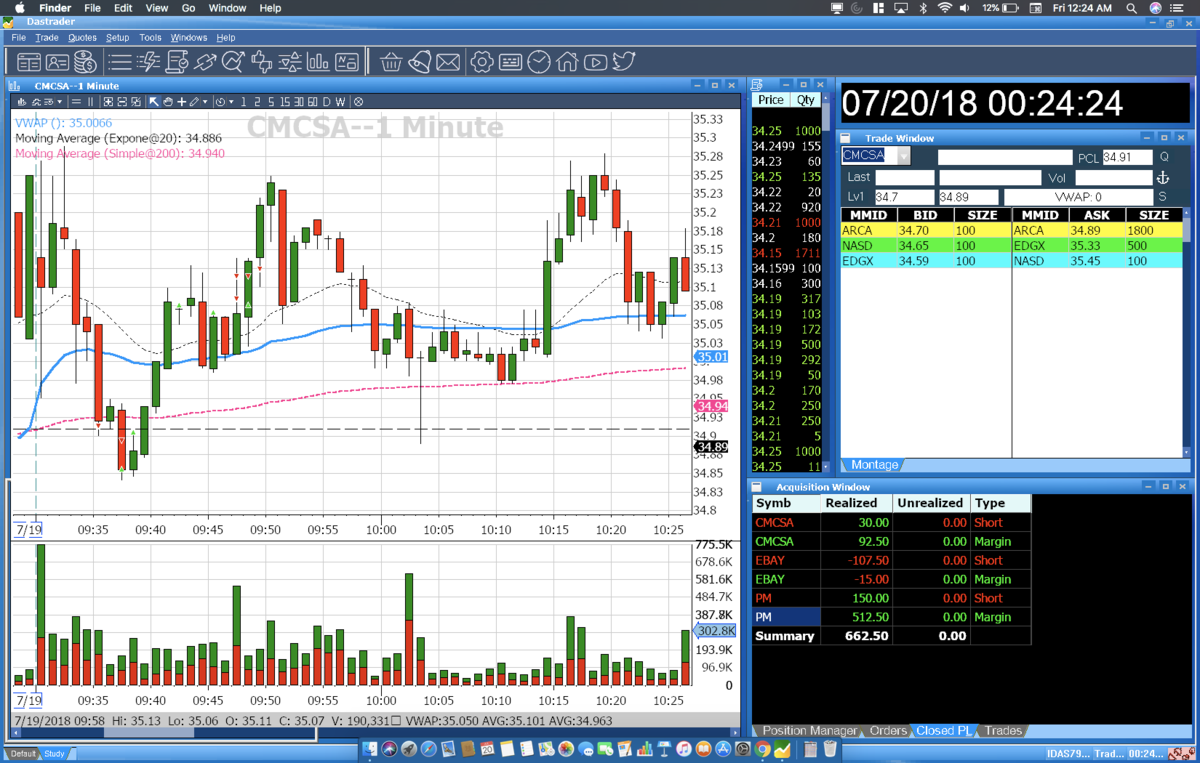Click the alert bell toolbar icon
This screenshot has width=1200, height=763.
419,62
